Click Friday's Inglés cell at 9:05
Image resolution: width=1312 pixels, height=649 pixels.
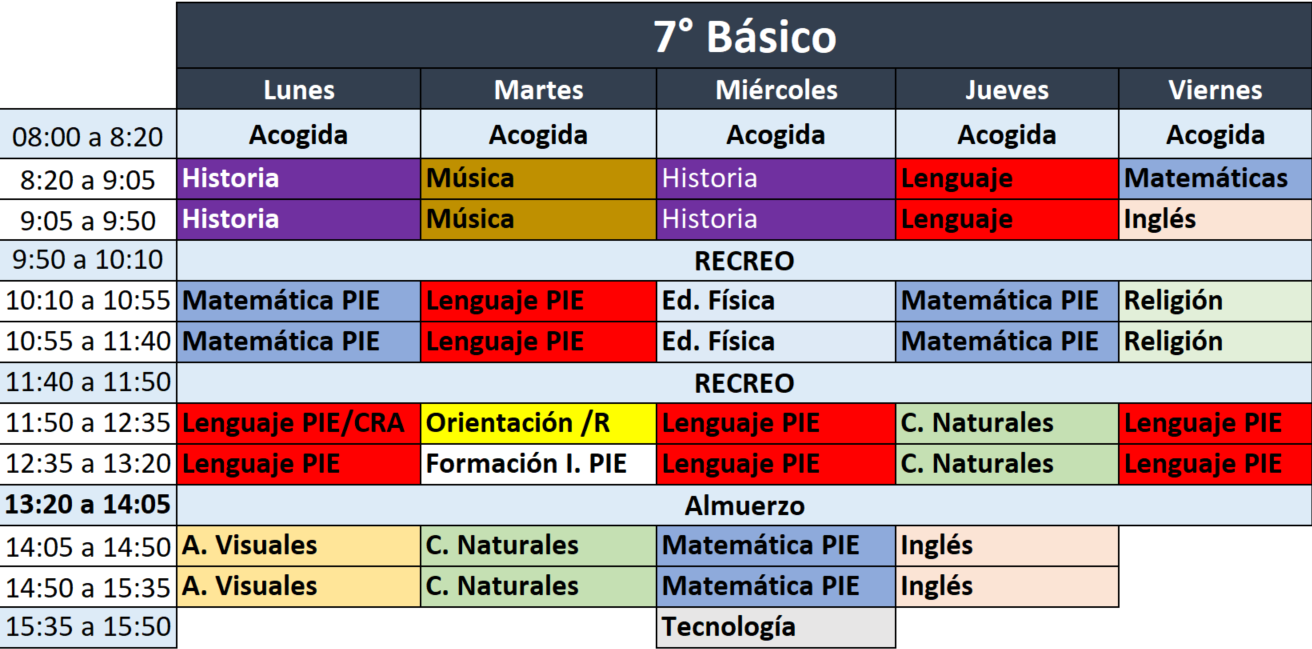click(x=1215, y=219)
